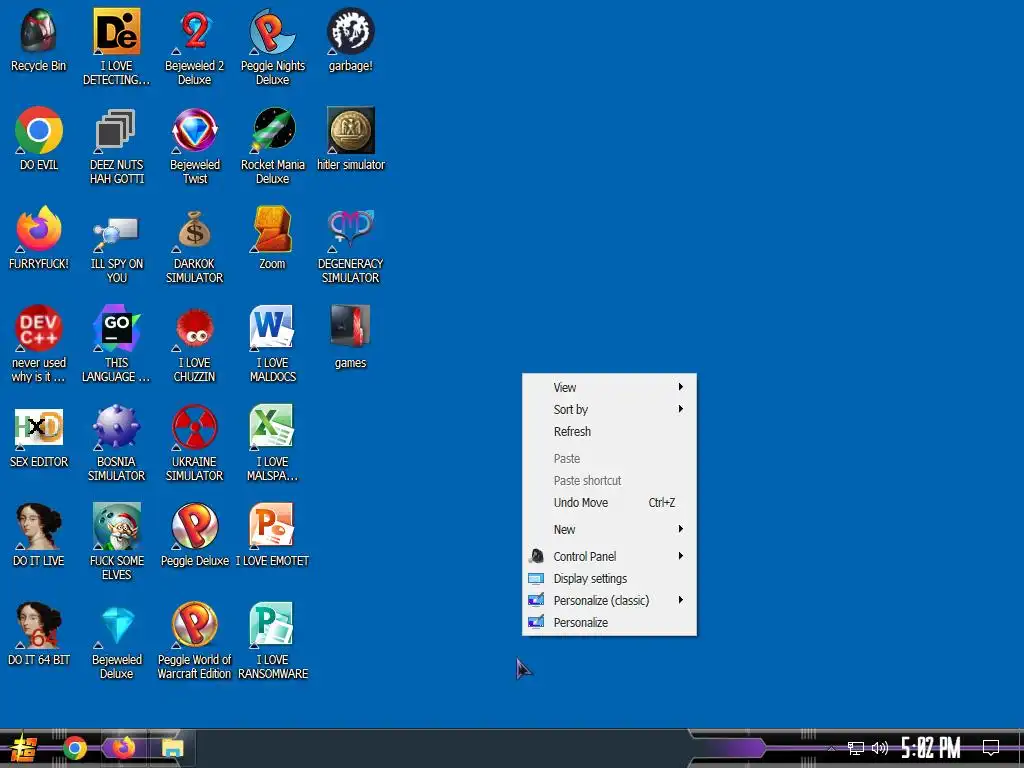Open the Publisher shortcut I LOVE RANSOMWARE
The width and height of the screenshot is (1024, 768).
pyautogui.click(x=272, y=641)
